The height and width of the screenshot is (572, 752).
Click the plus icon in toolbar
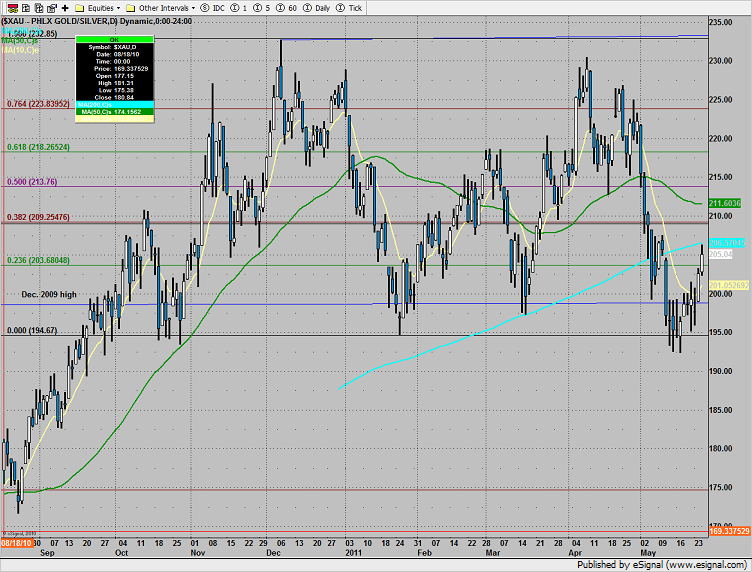tap(65, 8)
